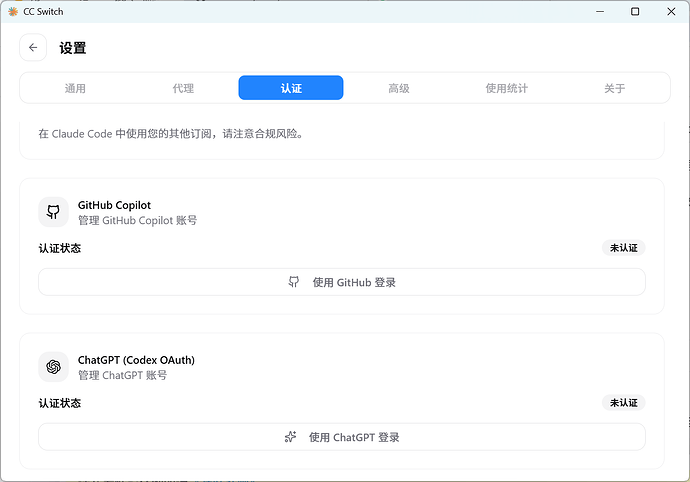This screenshot has height=482, width=690.
Task: Click ChatGPT's 未认证 status badge
Action: click(x=624, y=403)
